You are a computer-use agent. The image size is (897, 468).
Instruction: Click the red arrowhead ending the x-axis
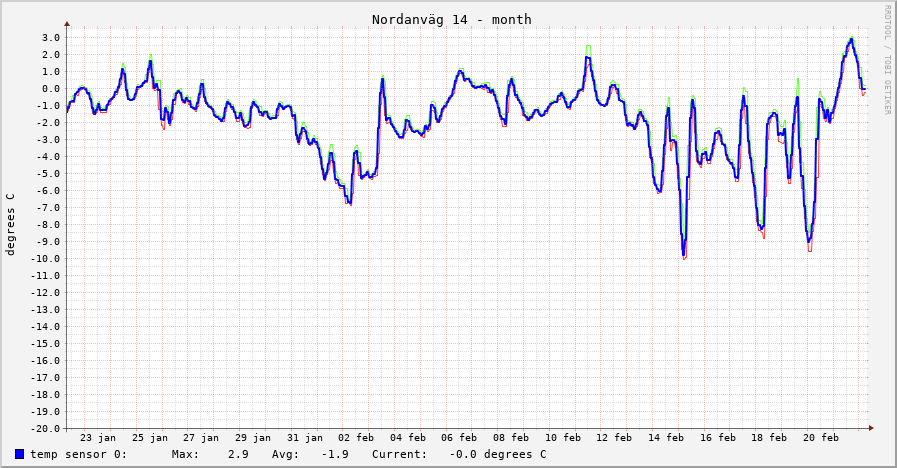point(871,428)
